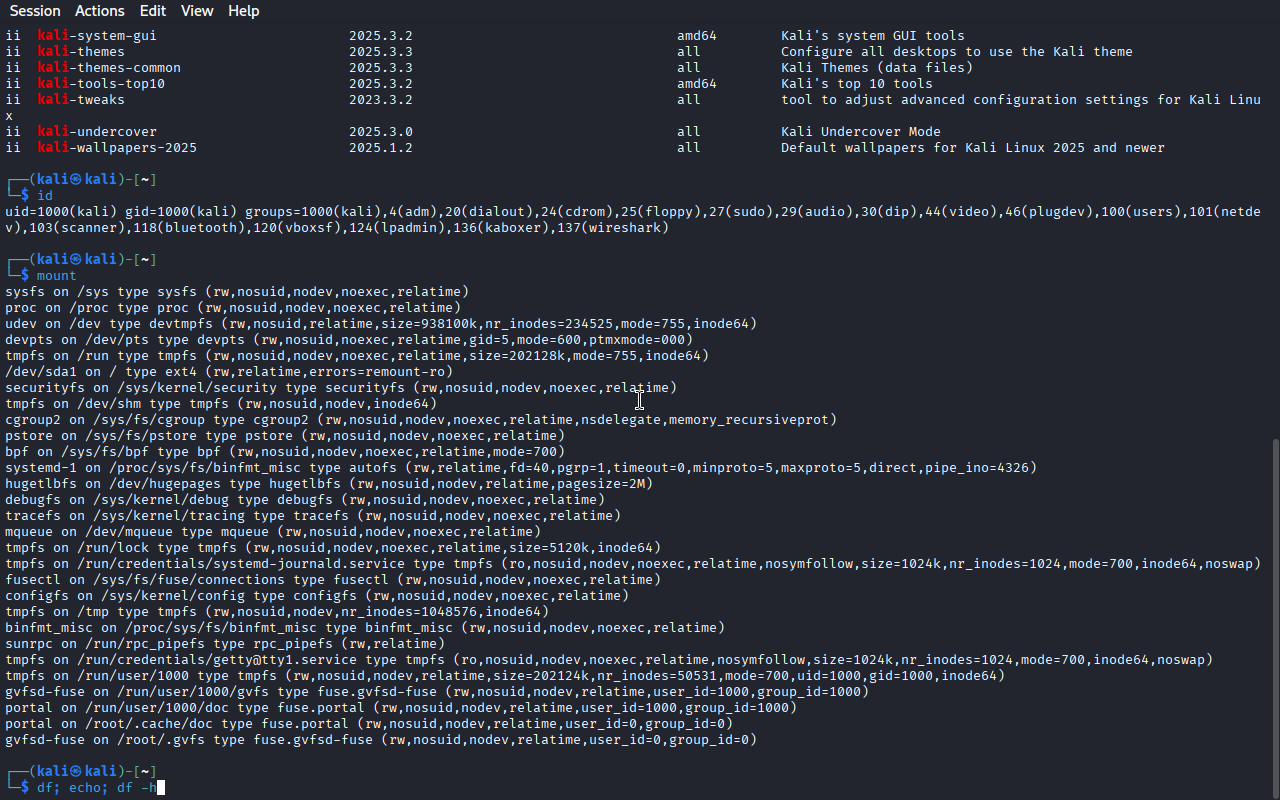Click the 'getty@tty1.service' credentials mount line
This screenshot has width=1280, height=800.
609,660
